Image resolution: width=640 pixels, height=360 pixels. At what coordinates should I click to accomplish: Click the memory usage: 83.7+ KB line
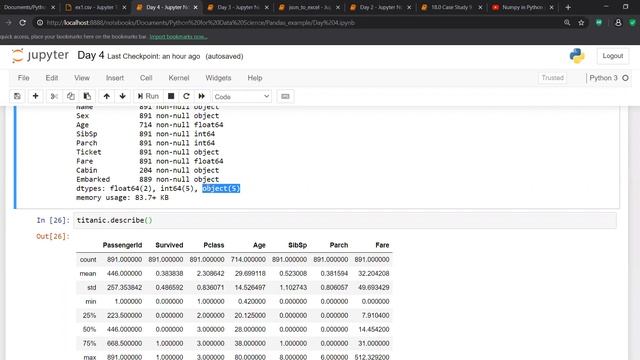click(x=122, y=198)
